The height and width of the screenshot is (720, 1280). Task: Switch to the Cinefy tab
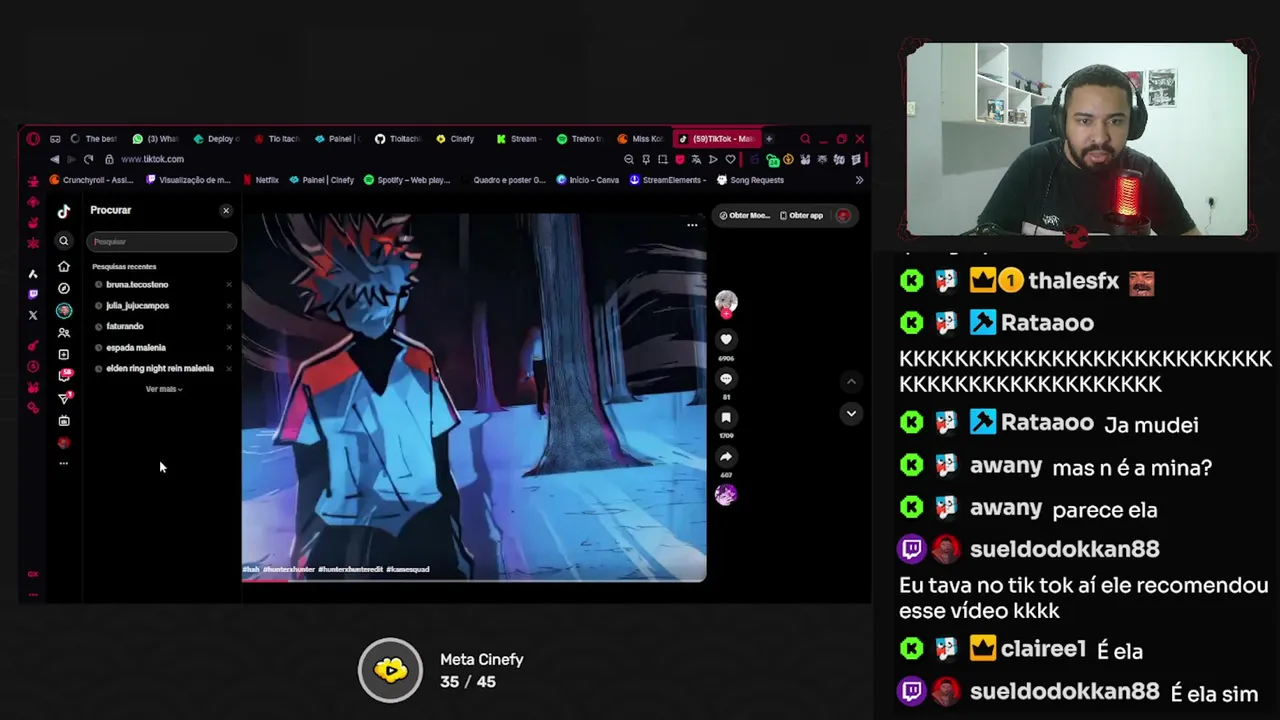pos(455,139)
